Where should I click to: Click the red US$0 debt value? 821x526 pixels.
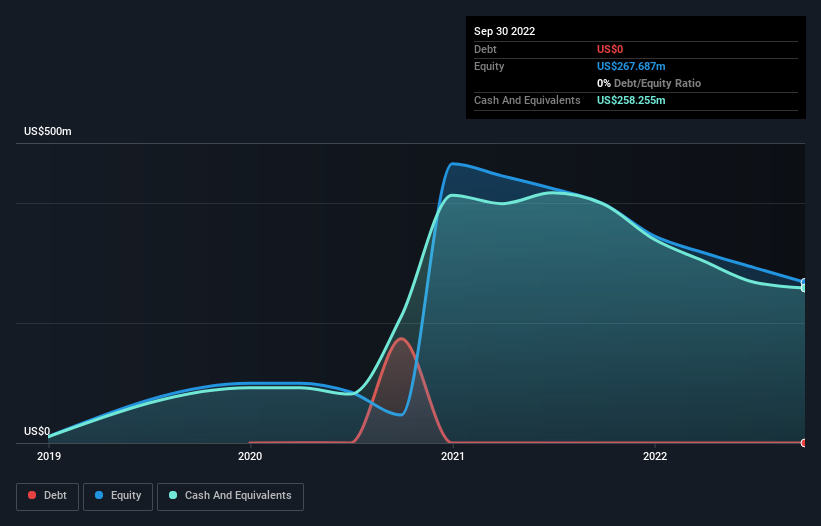[x=610, y=49]
